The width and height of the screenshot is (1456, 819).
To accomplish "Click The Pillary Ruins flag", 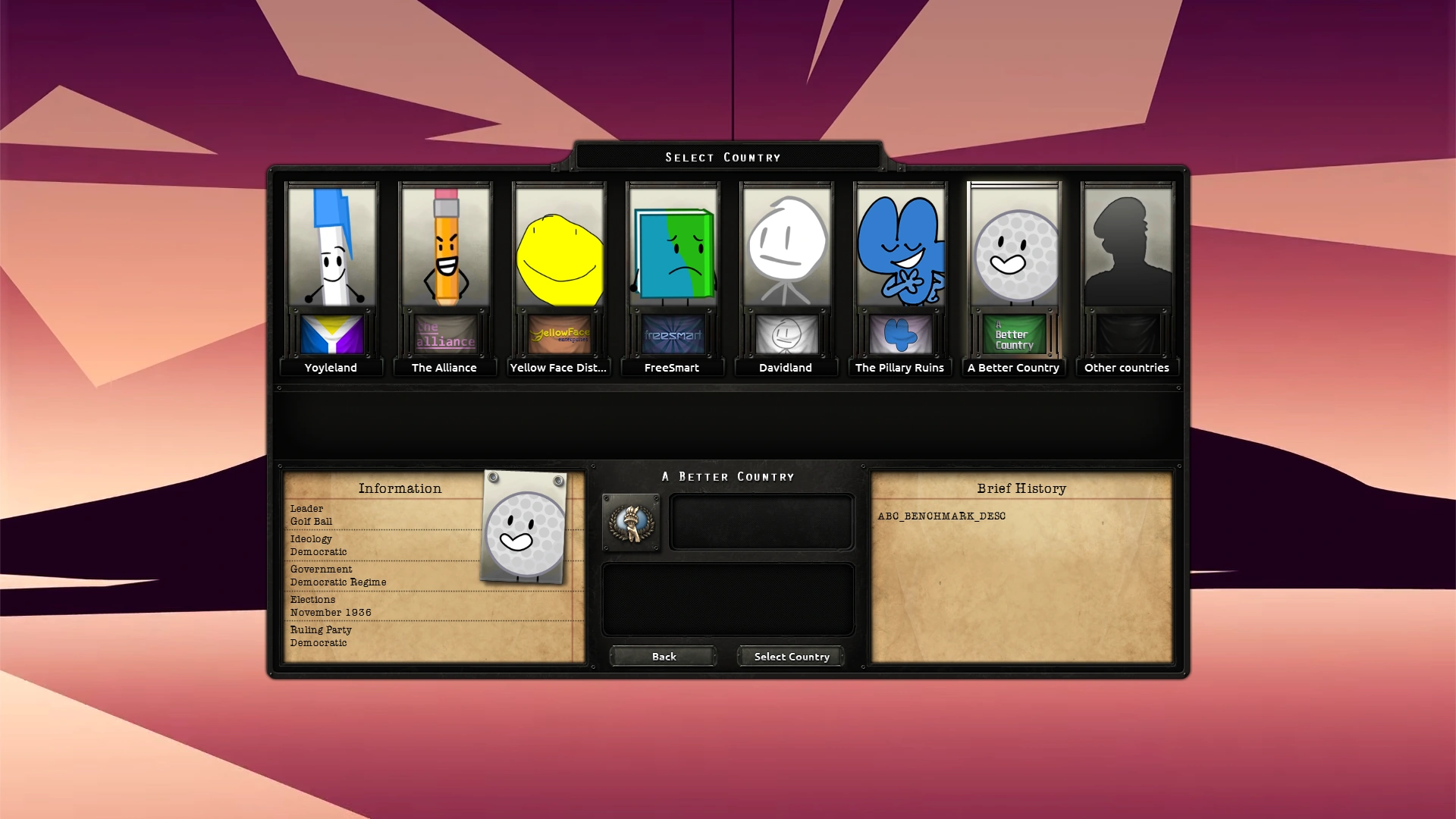I will (900, 334).
